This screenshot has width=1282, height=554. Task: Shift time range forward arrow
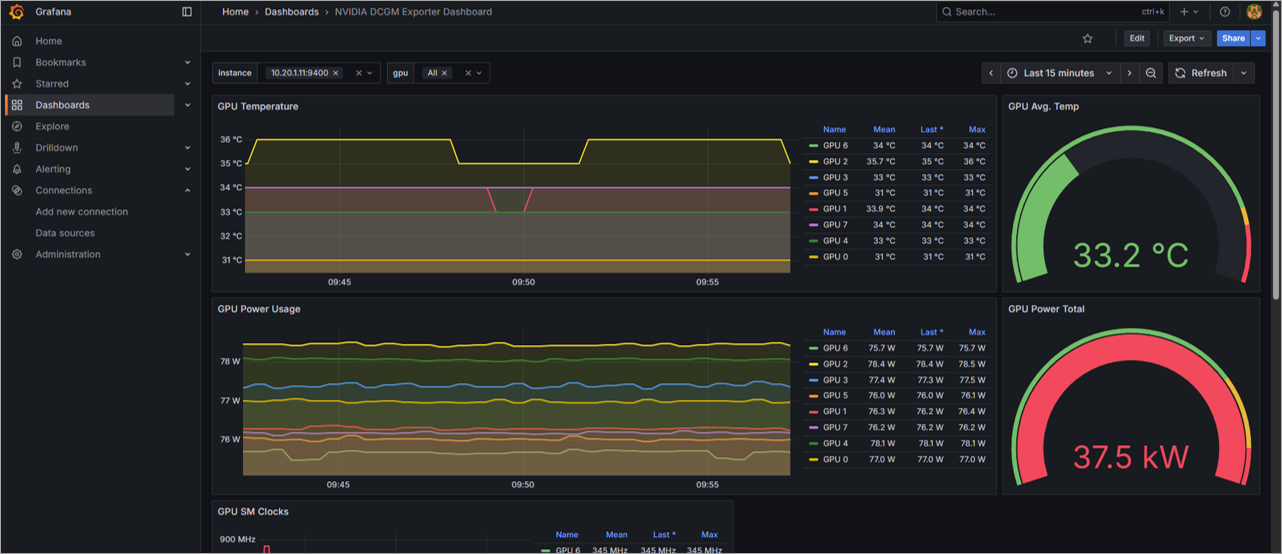pos(1129,73)
